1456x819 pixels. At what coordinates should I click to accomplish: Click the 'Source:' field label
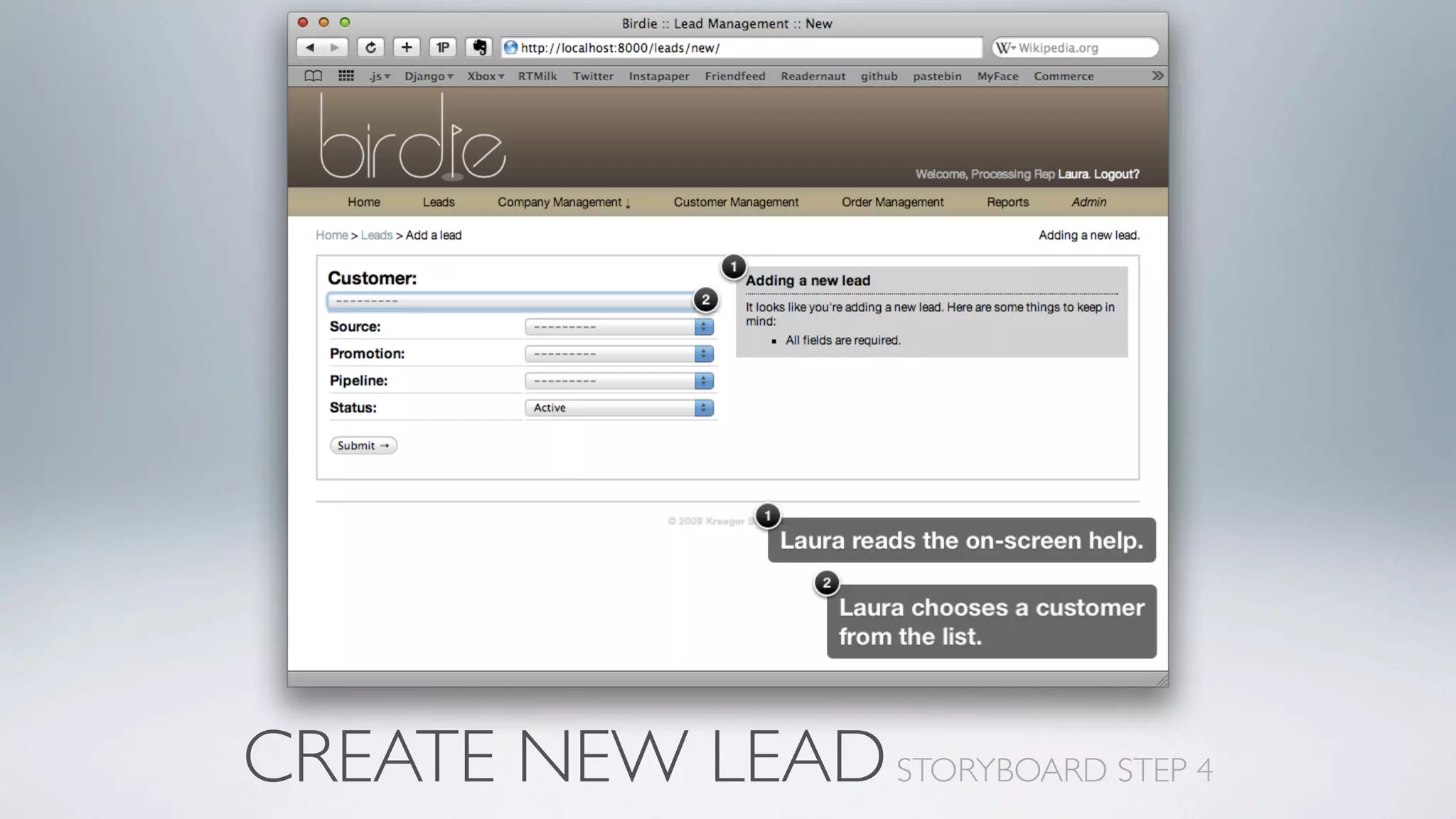355,327
